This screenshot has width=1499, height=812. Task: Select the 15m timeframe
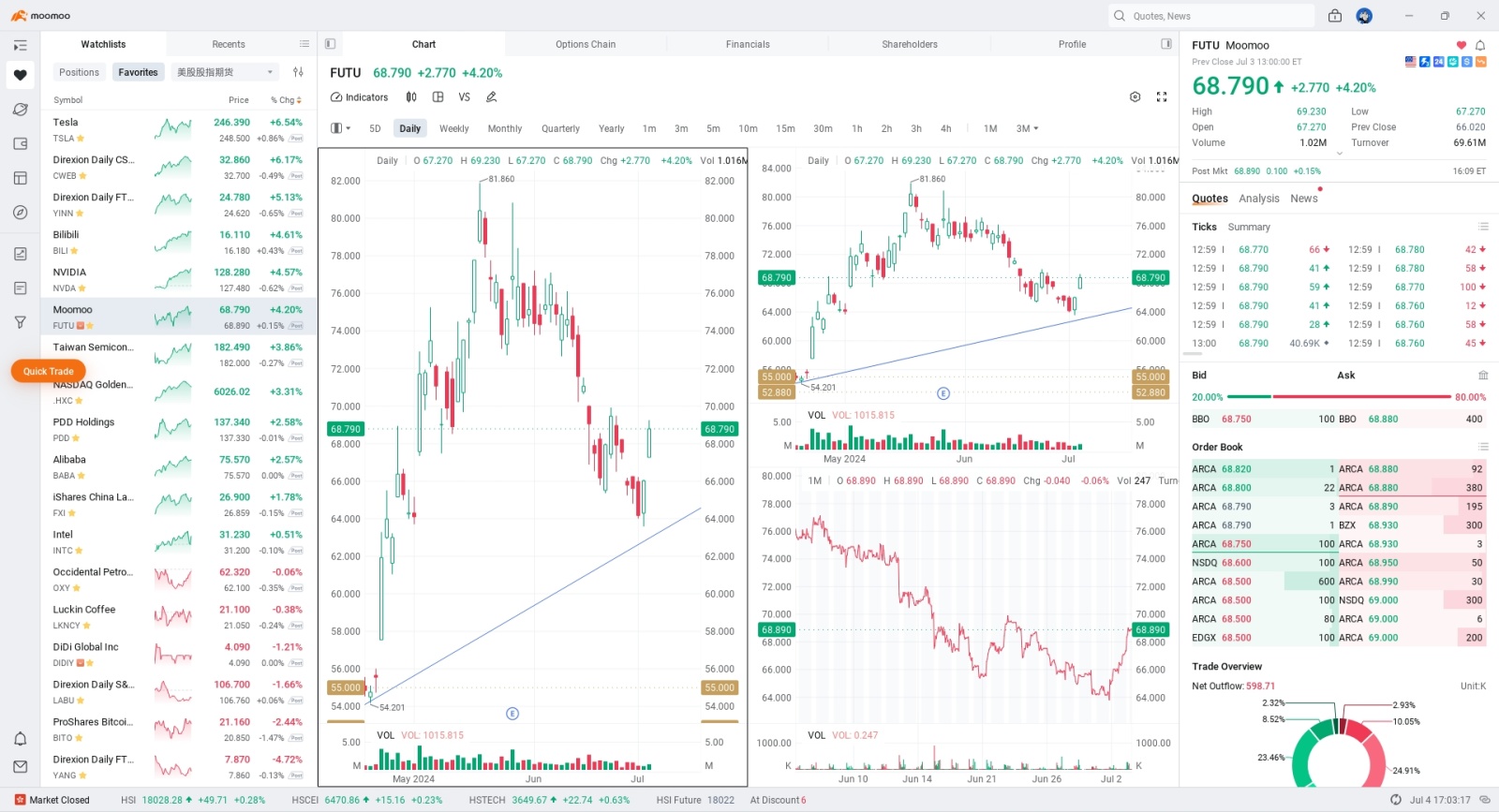click(x=785, y=128)
